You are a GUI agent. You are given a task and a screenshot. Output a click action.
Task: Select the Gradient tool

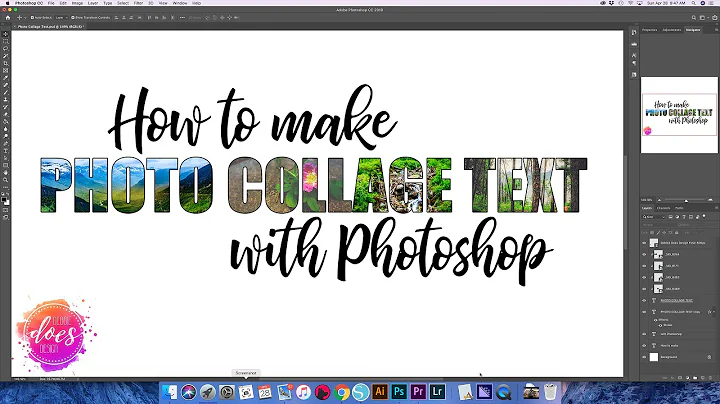pyautogui.click(x=6, y=121)
